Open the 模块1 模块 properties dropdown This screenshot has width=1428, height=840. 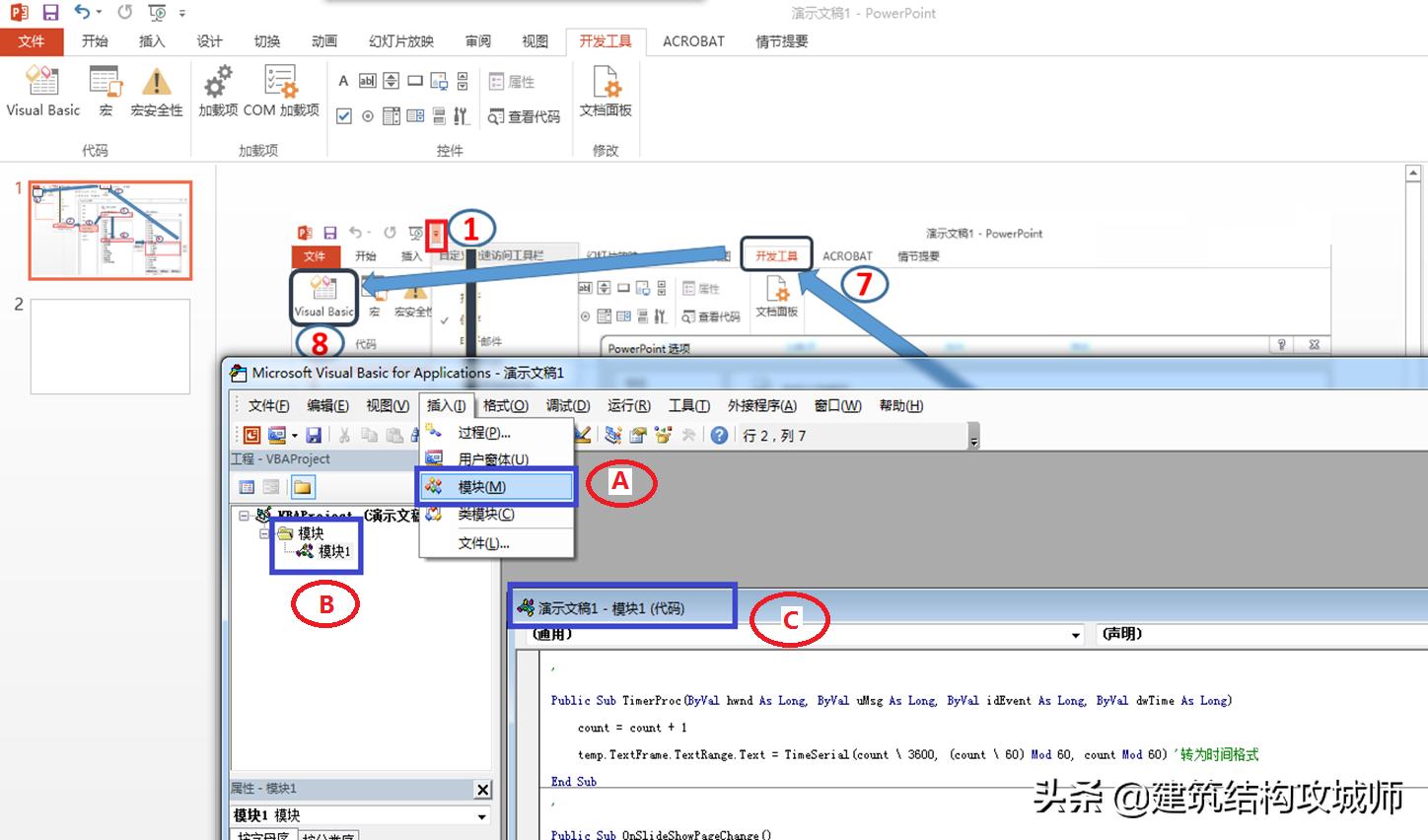click(481, 816)
